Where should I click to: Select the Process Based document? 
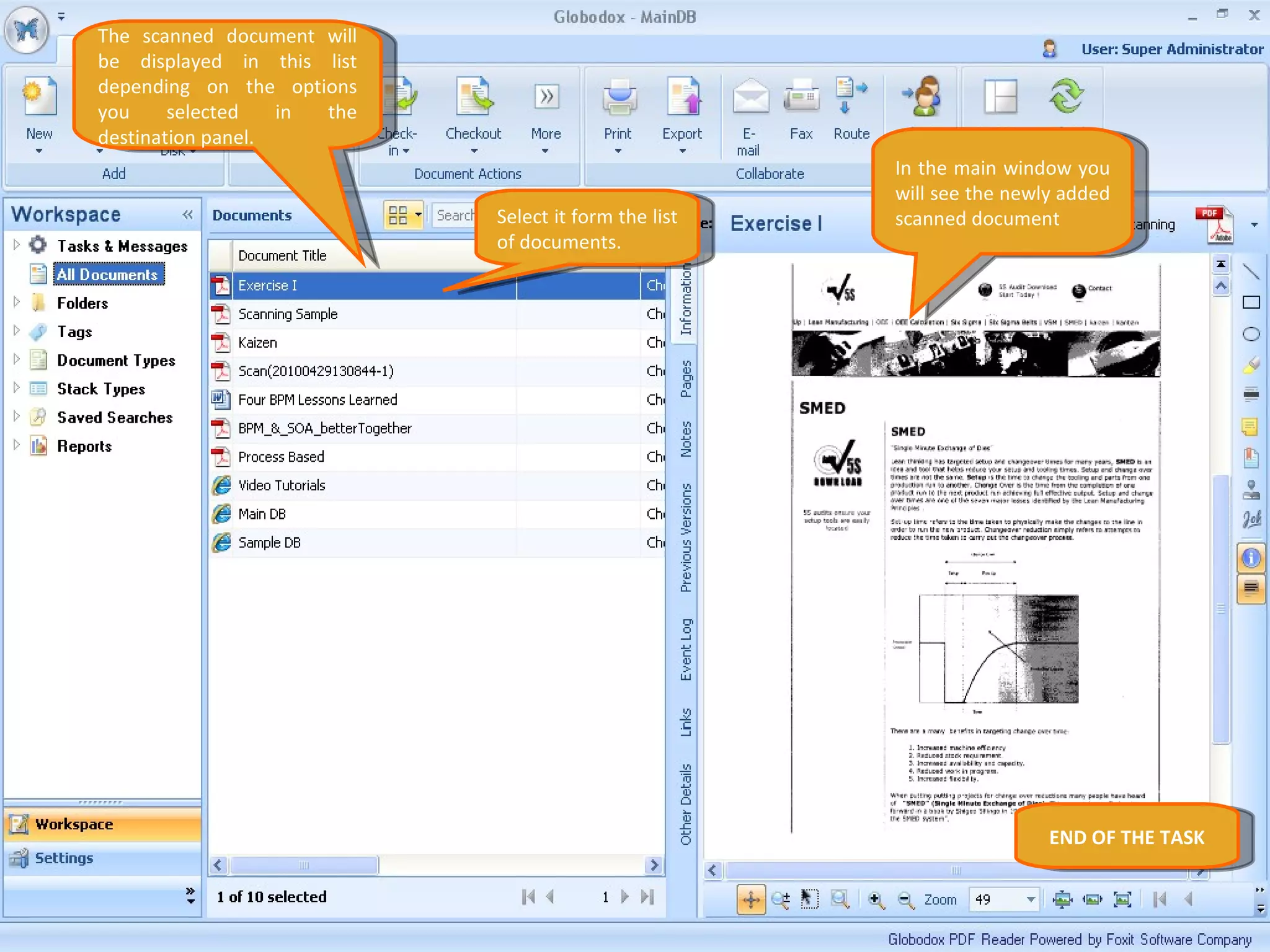click(437, 457)
